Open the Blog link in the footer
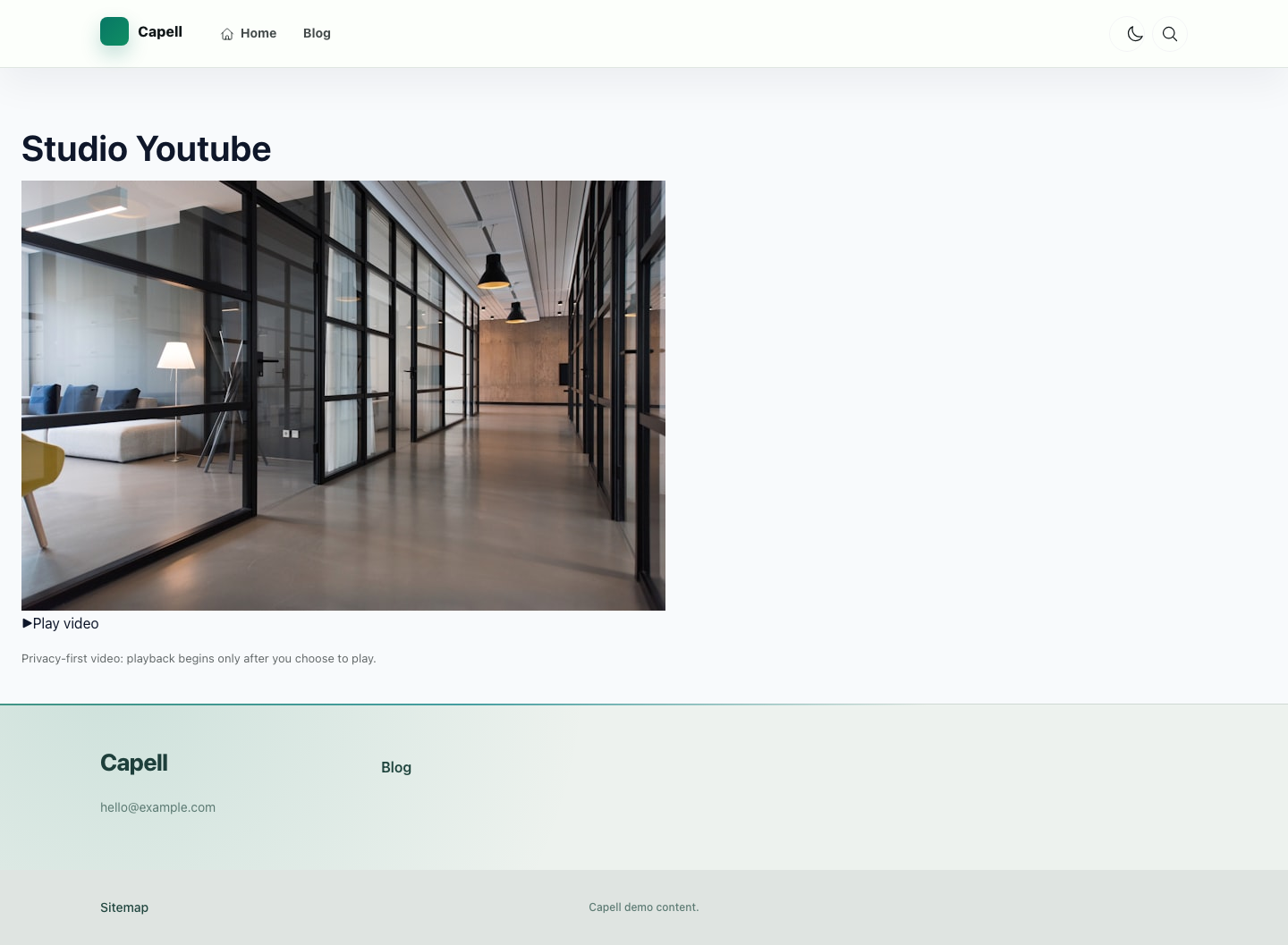The height and width of the screenshot is (945, 1288). pyautogui.click(x=396, y=767)
